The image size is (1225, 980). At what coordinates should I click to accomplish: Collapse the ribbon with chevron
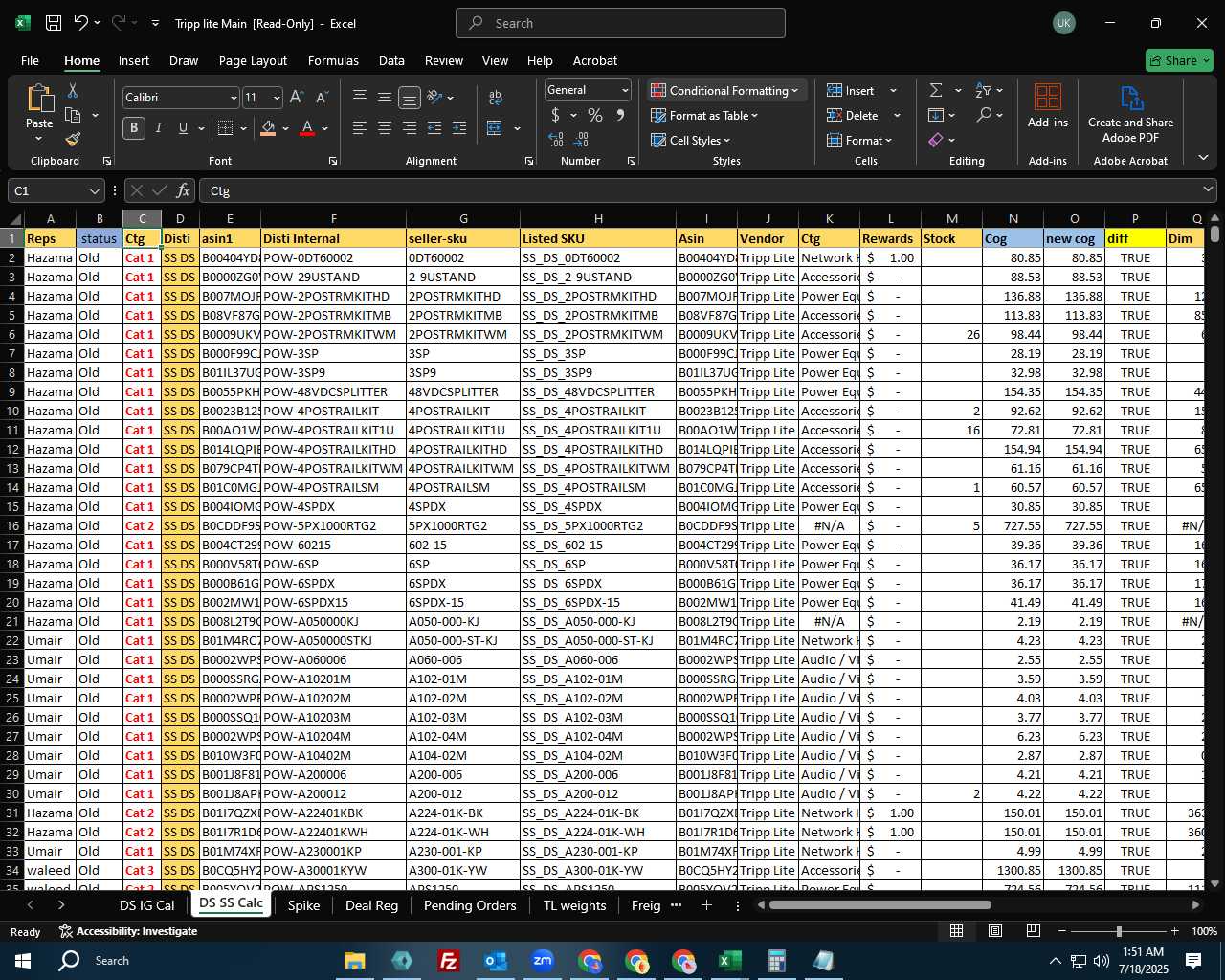[1203, 158]
